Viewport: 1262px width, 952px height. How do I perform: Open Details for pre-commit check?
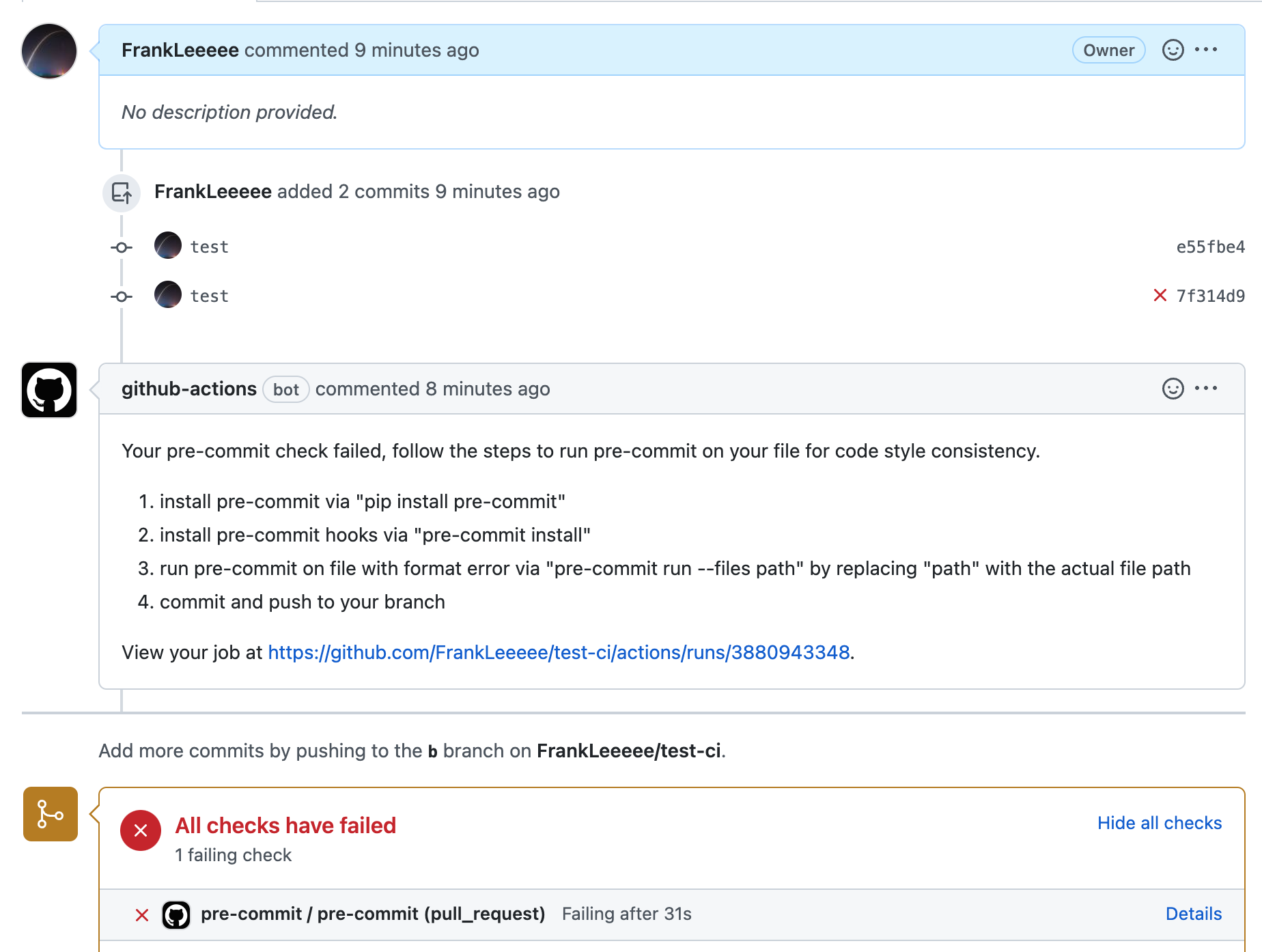tap(1193, 914)
